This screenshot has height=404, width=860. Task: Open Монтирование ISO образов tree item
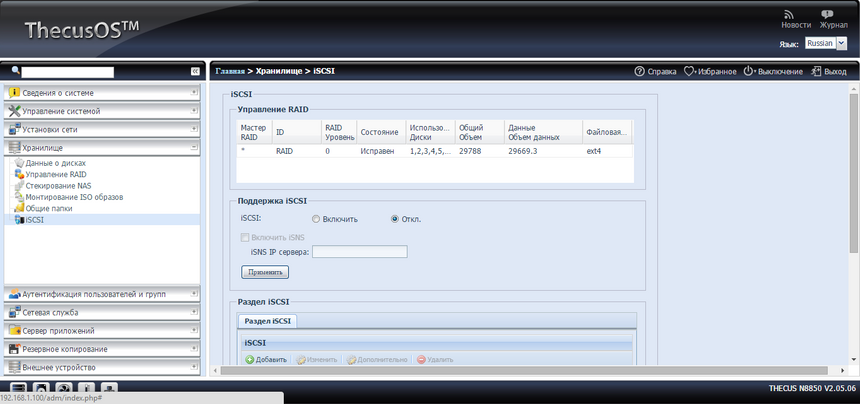[x=74, y=197]
